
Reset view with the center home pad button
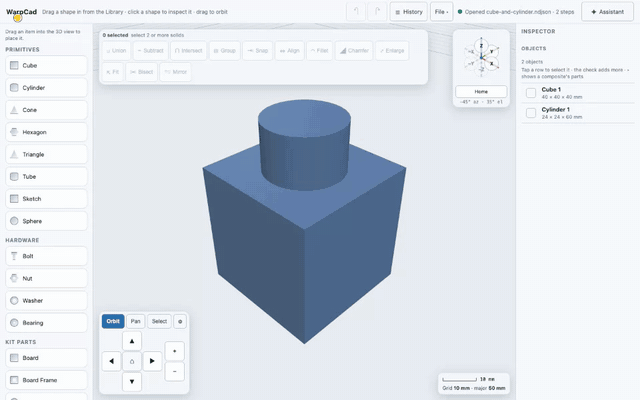click(132, 361)
